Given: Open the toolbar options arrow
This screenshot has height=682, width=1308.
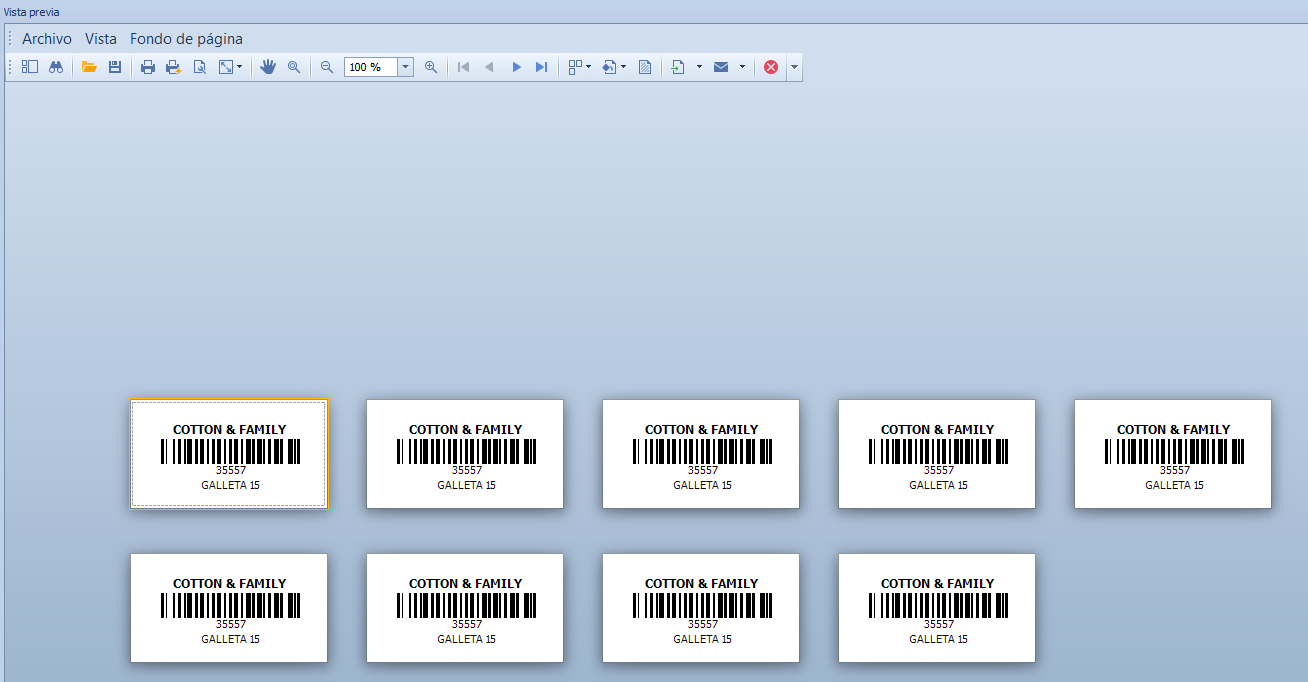Looking at the screenshot, I should pyautogui.click(x=794, y=67).
